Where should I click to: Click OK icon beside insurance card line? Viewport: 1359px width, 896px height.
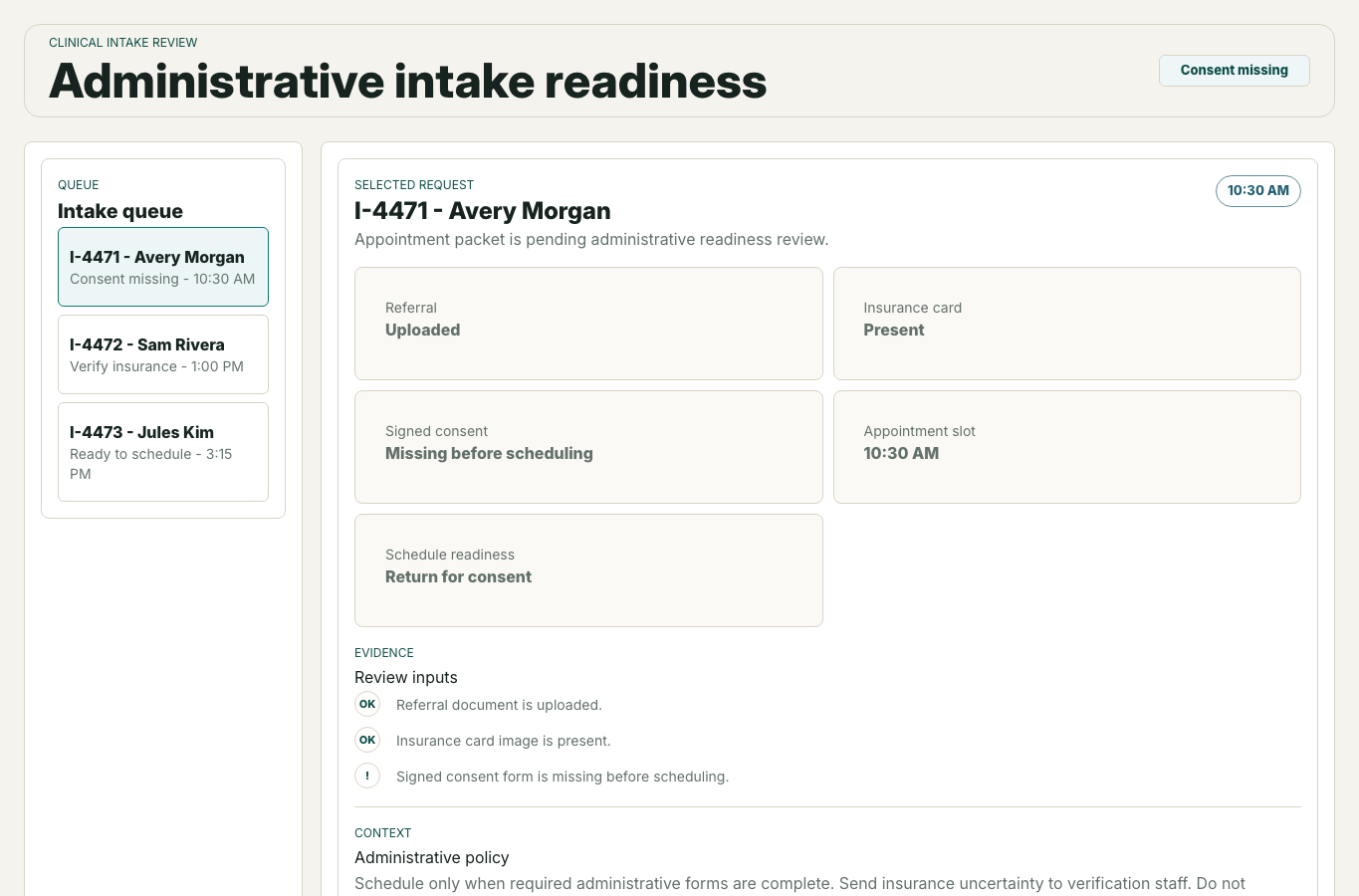(x=367, y=740)
